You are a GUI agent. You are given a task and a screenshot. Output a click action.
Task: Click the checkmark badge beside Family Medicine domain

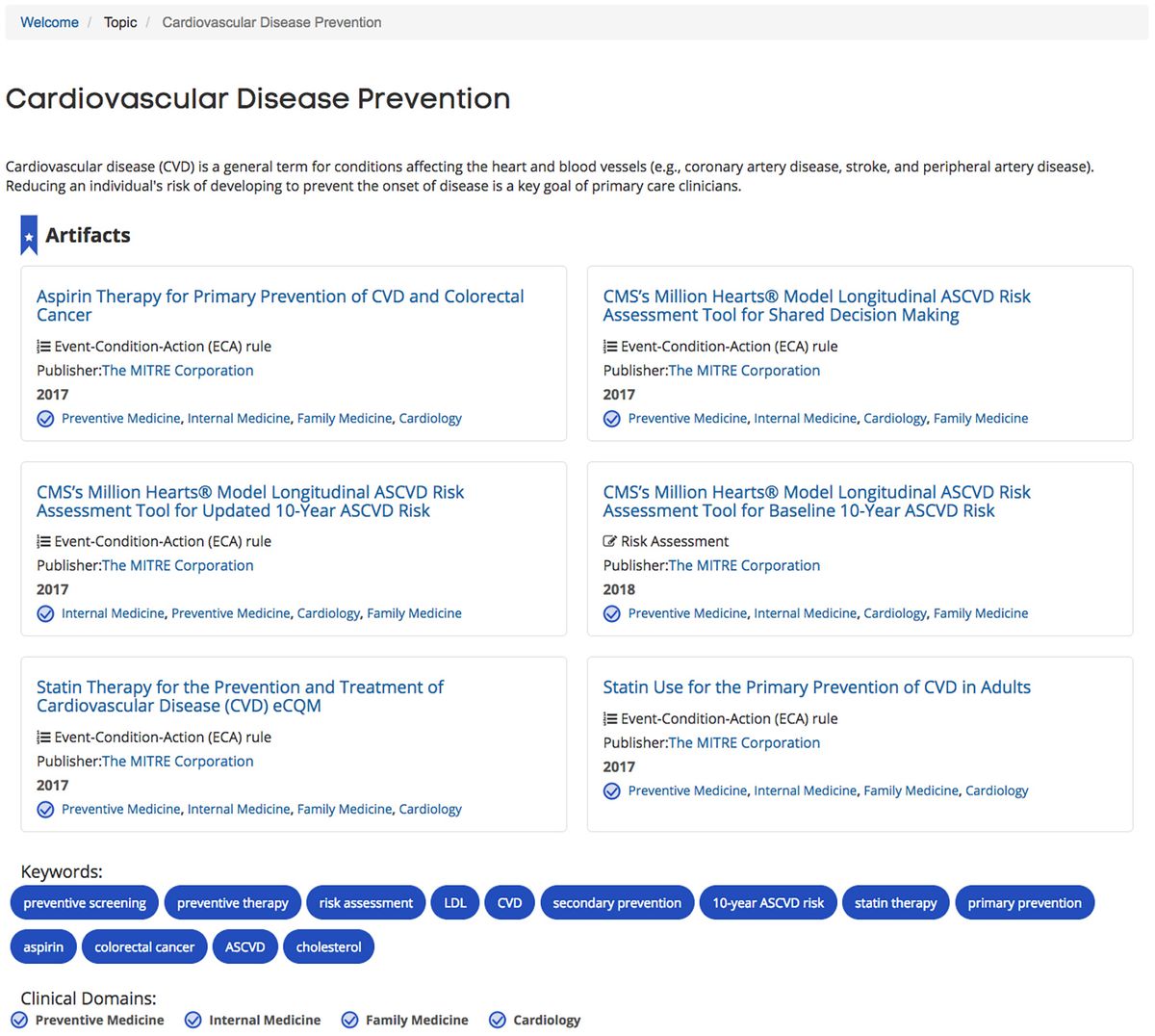pyautogui.click(x=348, y=1020)
